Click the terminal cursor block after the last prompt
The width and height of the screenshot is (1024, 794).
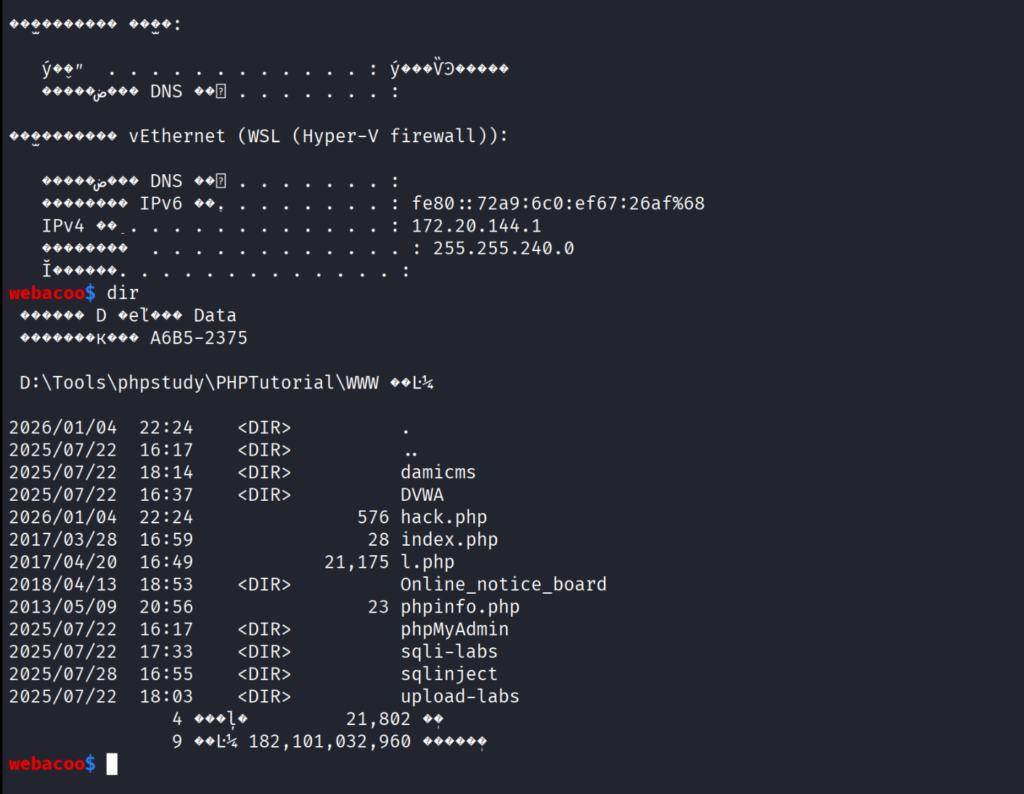click(x=112, y=764)
